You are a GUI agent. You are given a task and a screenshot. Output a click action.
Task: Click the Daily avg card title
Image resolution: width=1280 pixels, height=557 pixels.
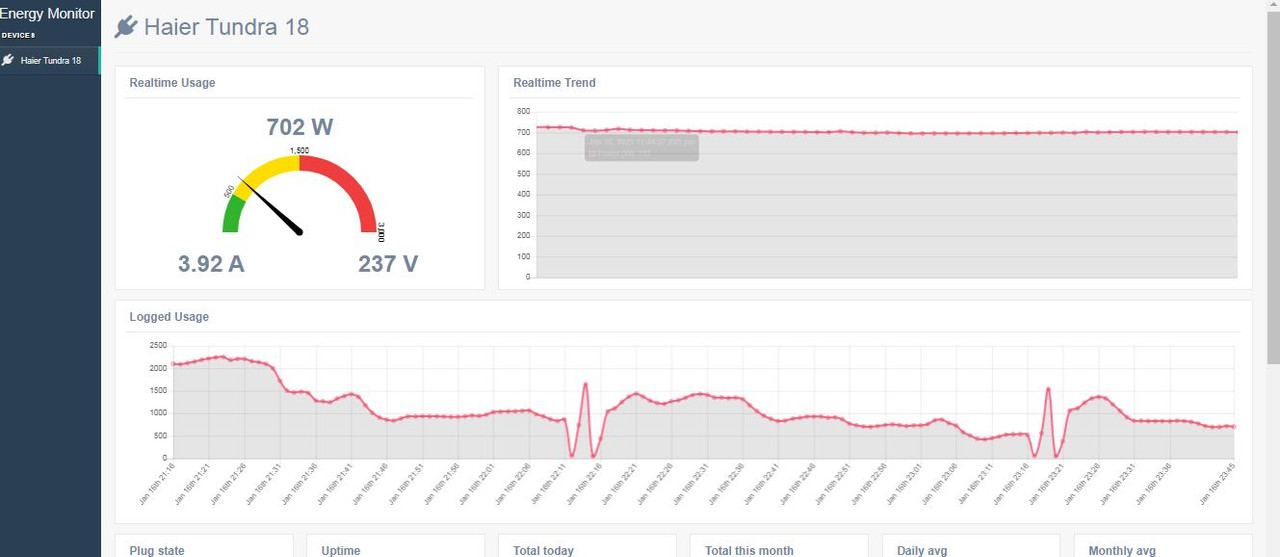click(922, 550)
